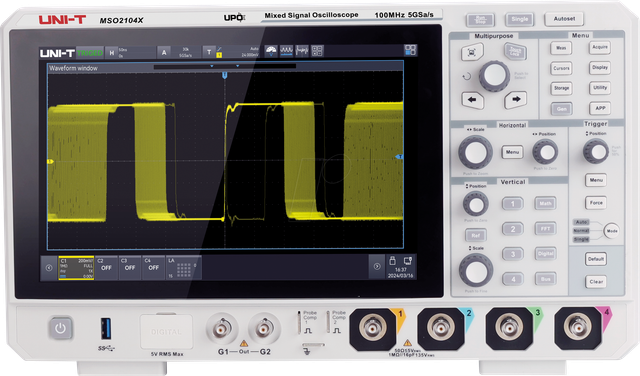640x376 pixels.
Task: Tap the network status icon on screen
Action: tap(408, 260)
